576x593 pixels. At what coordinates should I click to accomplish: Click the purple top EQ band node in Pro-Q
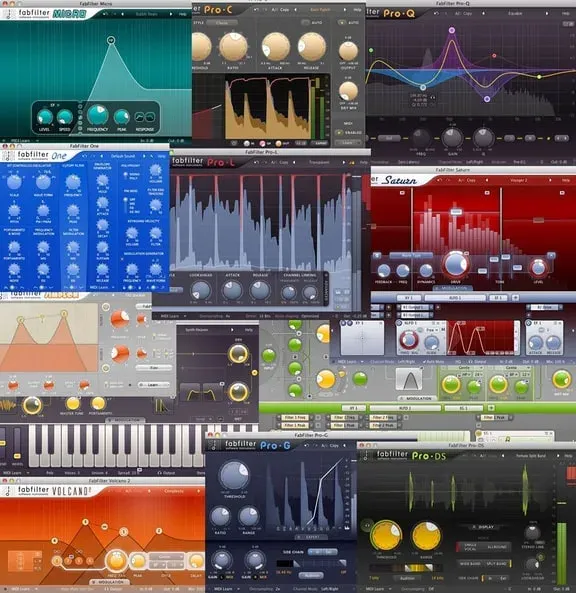(452, 30)
